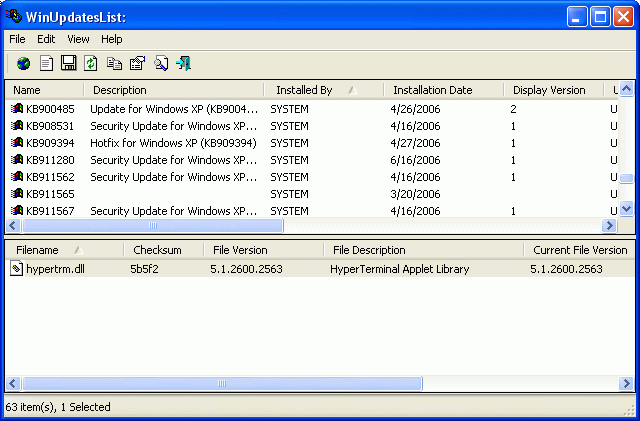
Task: Click the WinUpdatesList title bar app icon
Action: [14, 16]
